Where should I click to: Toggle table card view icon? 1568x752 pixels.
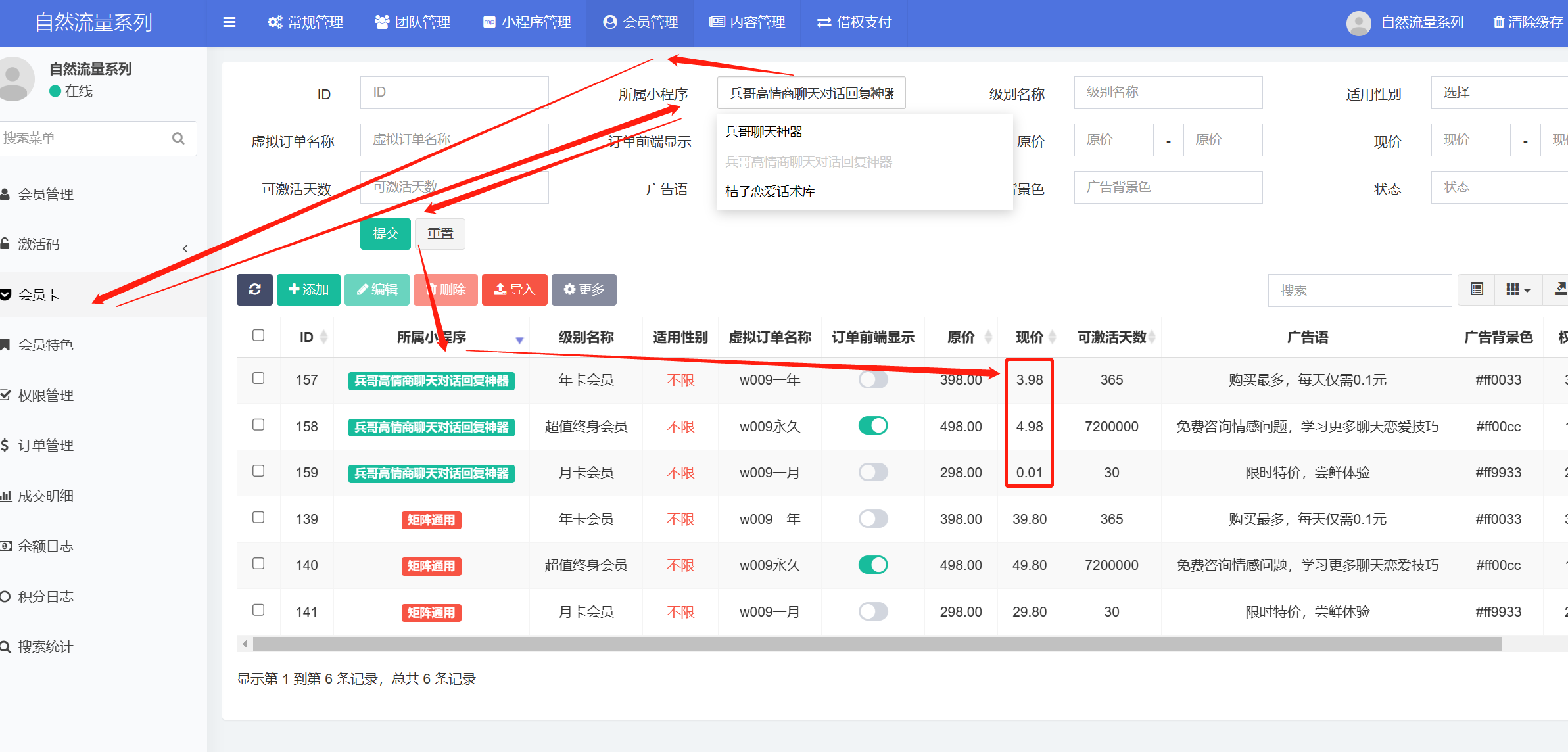[x=1477, y=289]
